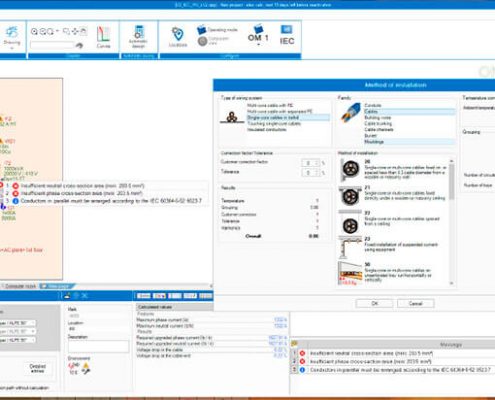Open the zoom options dropdown arrow
The height and width of the screenshot is (400, 495).
click(x=57, y=31)
